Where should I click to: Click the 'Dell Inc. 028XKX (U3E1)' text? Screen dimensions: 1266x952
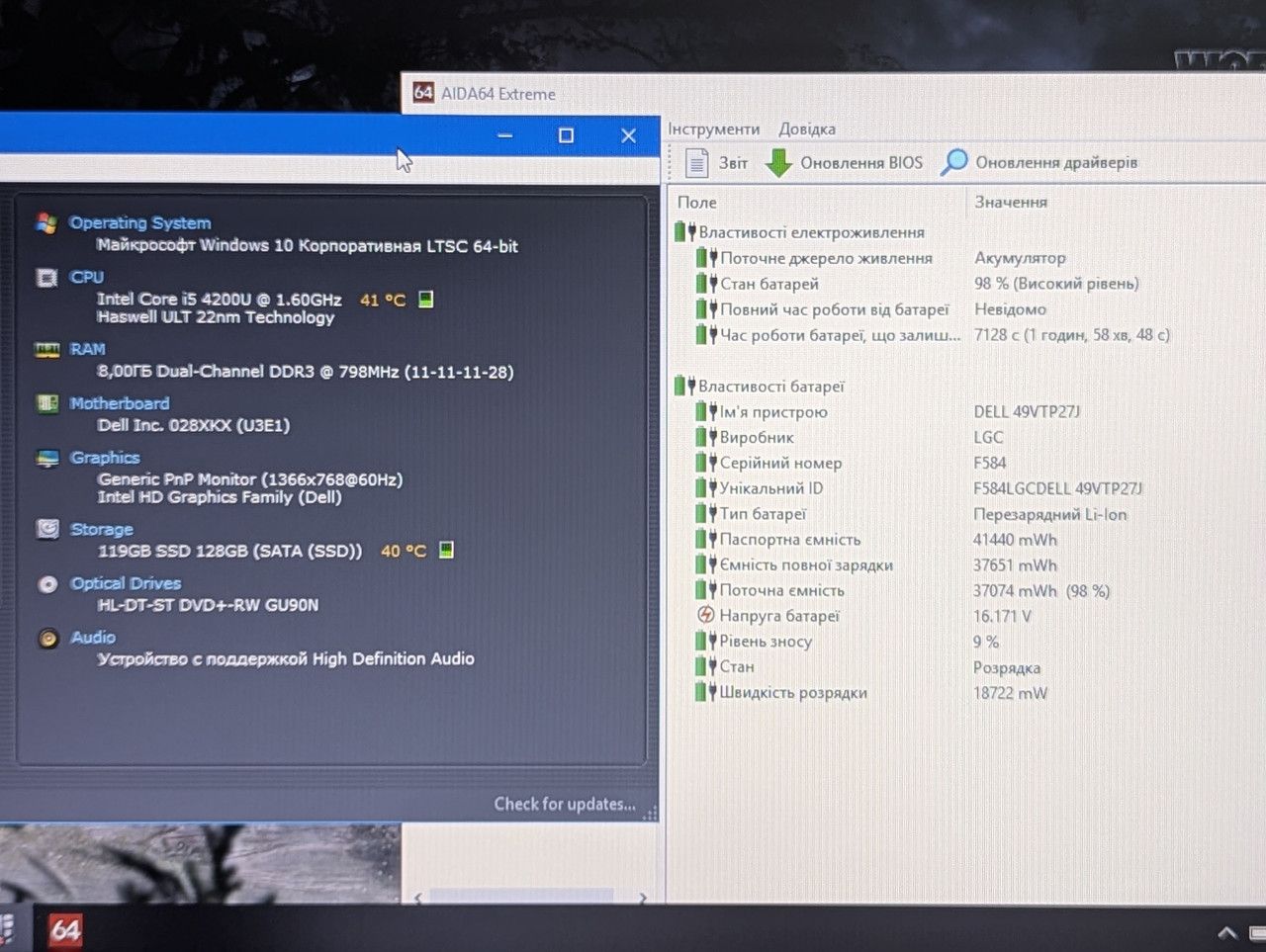(194, 425)
